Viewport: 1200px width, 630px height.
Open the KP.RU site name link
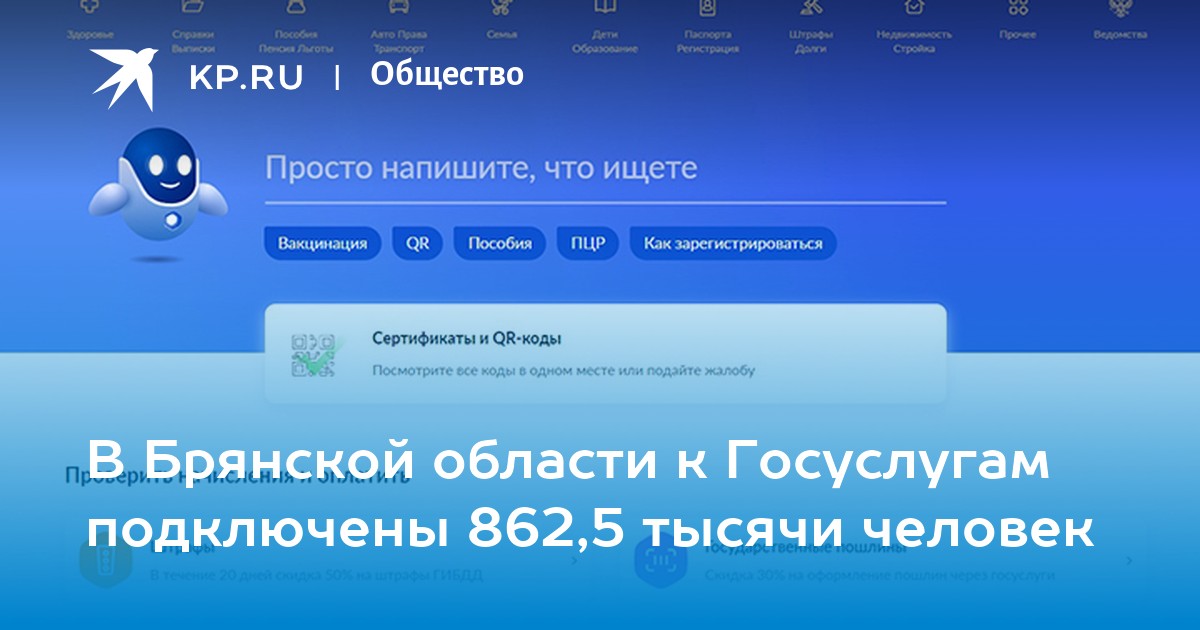(246, 77)
